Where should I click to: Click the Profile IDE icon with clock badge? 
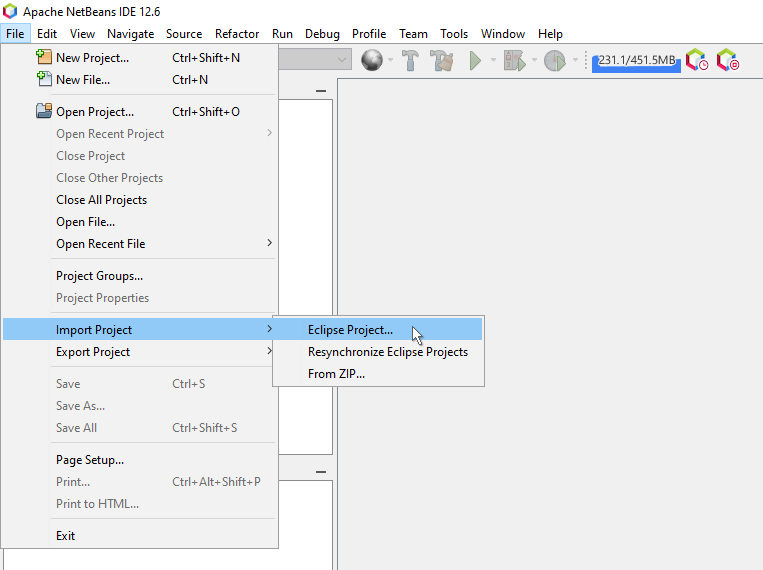pyautogui.click(x=697, y=60)
